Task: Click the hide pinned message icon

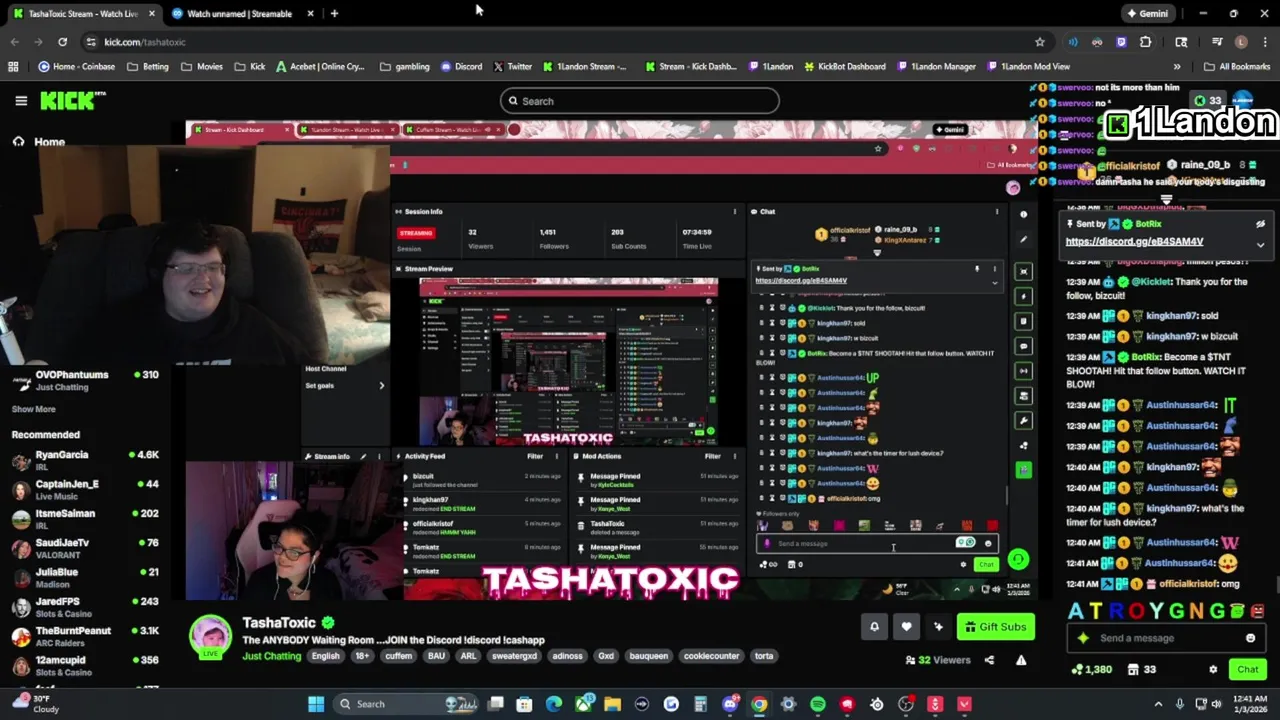Action: (x=1260, y=224)
